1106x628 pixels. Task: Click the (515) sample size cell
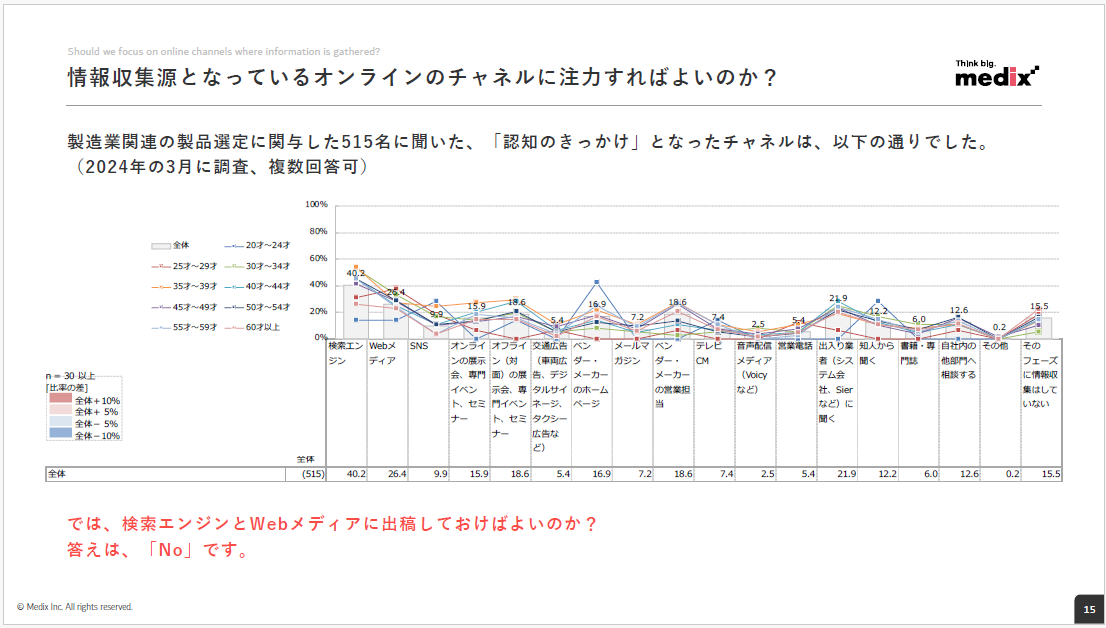click(x=313, y=474)
